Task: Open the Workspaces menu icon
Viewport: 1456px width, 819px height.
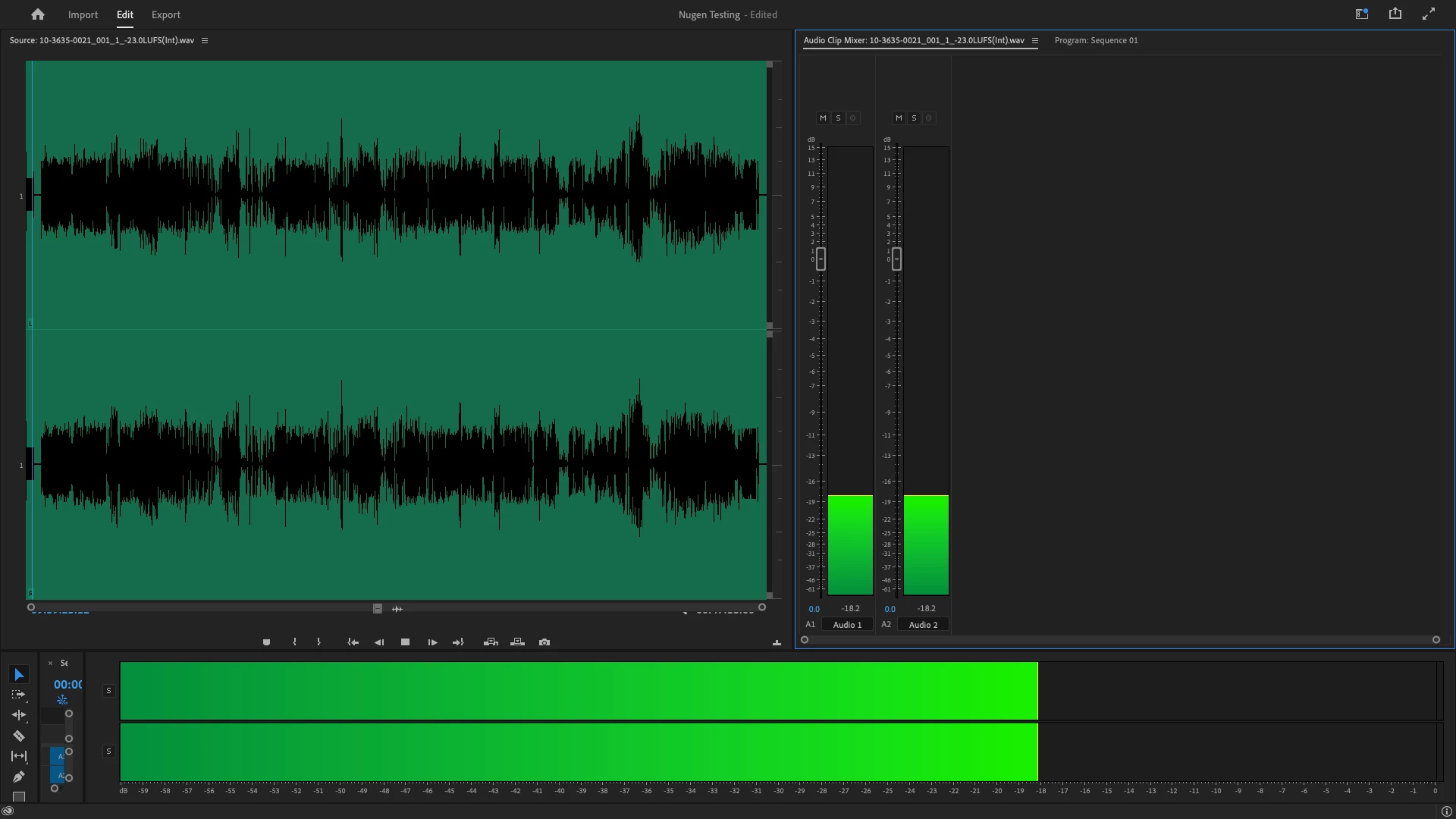Action: pyautogui.click(x=1362, y=14)
